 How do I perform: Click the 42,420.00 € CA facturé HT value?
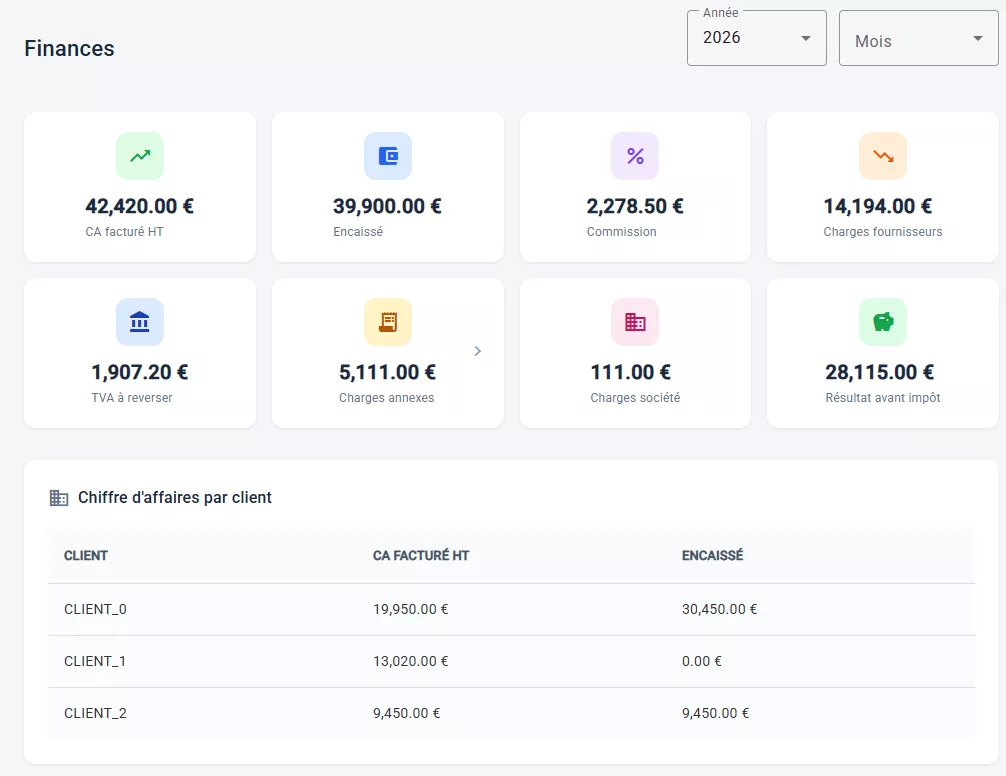[x=140, y=207]
